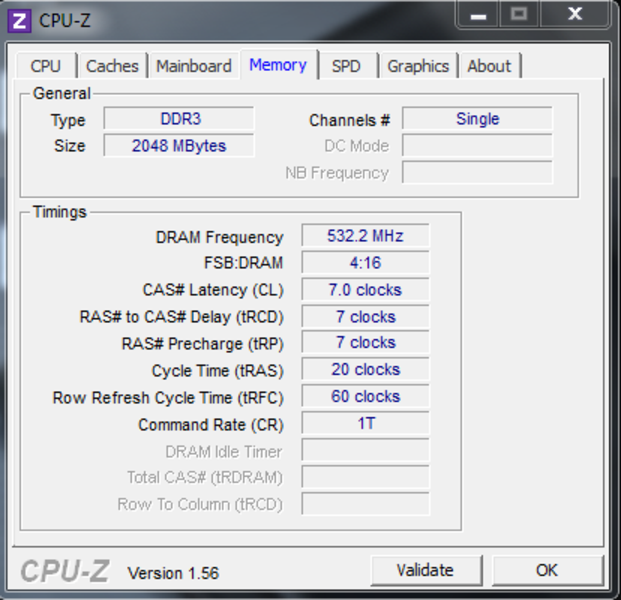The height and width of the screenshot is (600, 621).
Task: Click the General group heading
Action: pyautogui.click(x=62, y=93)
